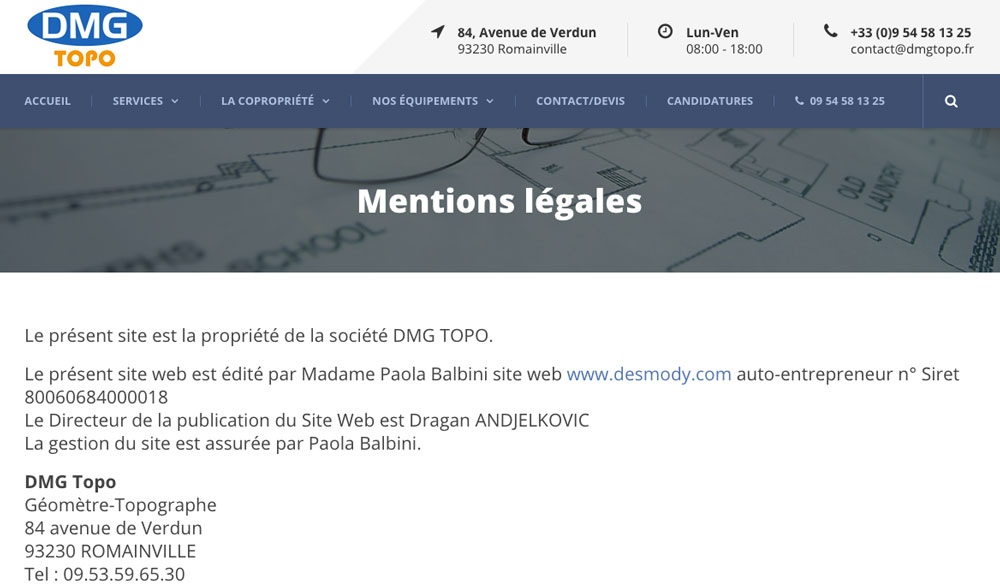The width and height of the screenshot is (1000, 587).
Task: Click the DMG Topo logo
Action: [x=85, y=36]
